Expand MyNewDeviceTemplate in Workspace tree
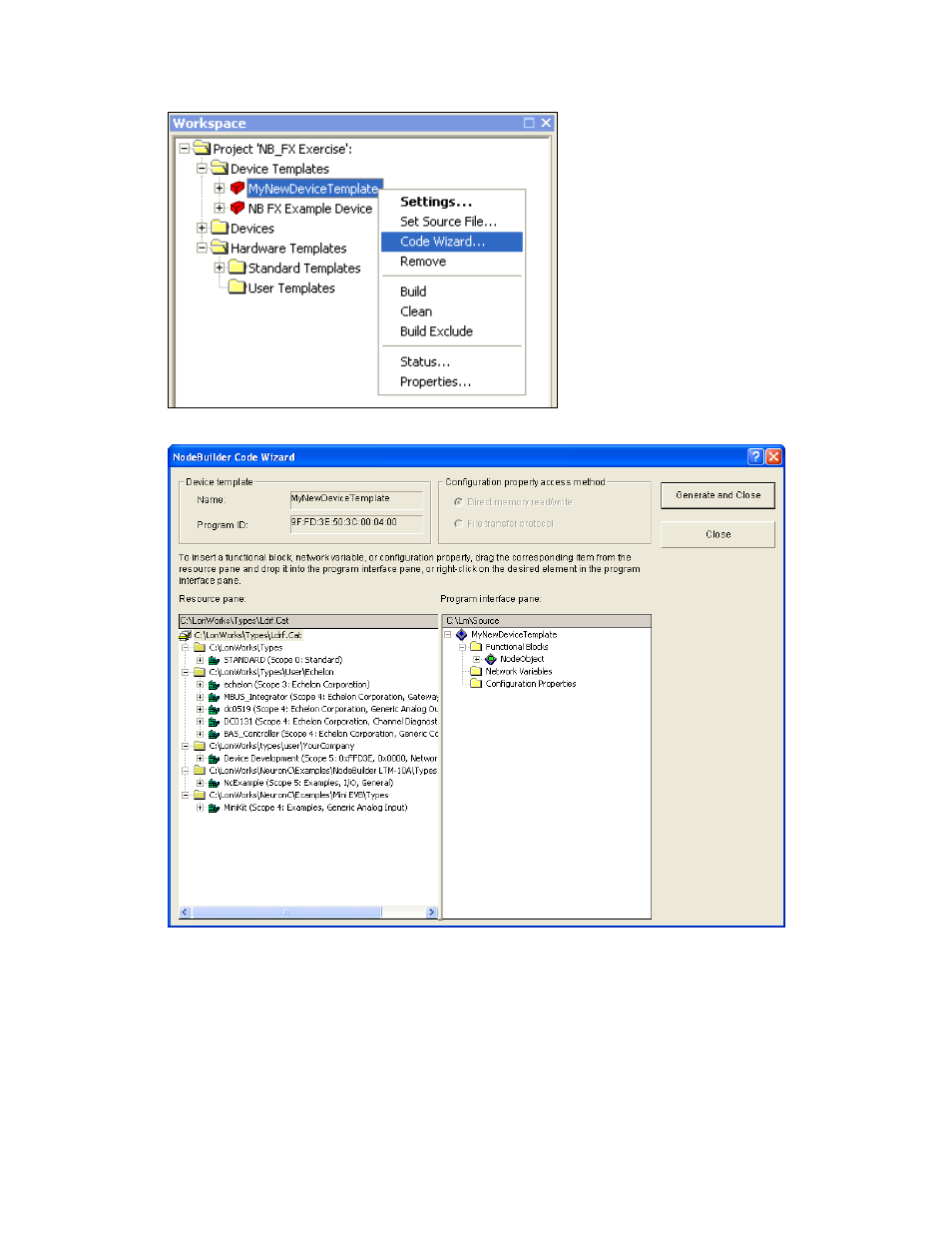The width and height of the screenshot is (952, 1233). (x=220, y=188)
